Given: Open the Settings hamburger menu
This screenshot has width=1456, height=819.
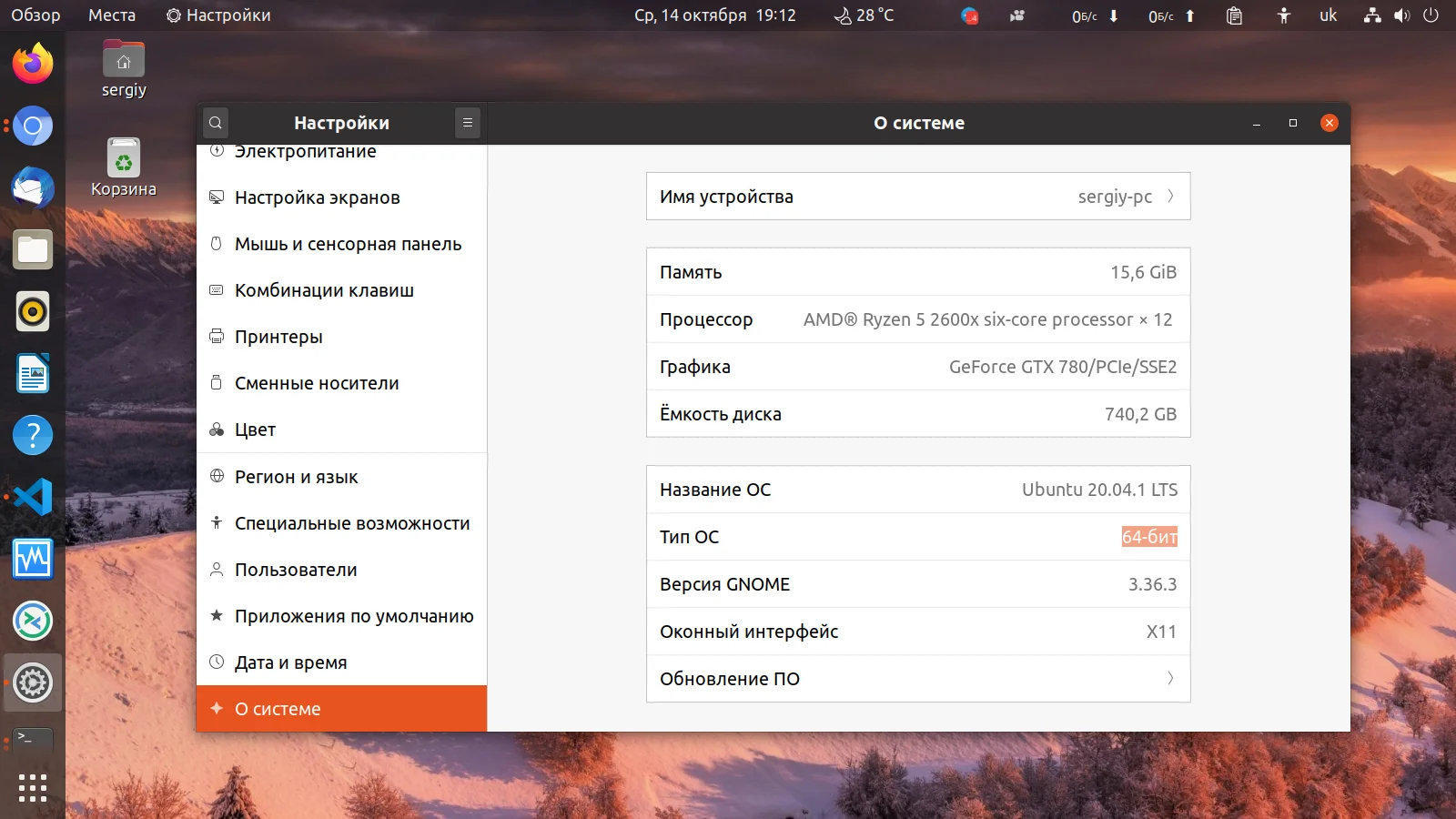Looking at the screenshot, I should pos(467,123).
